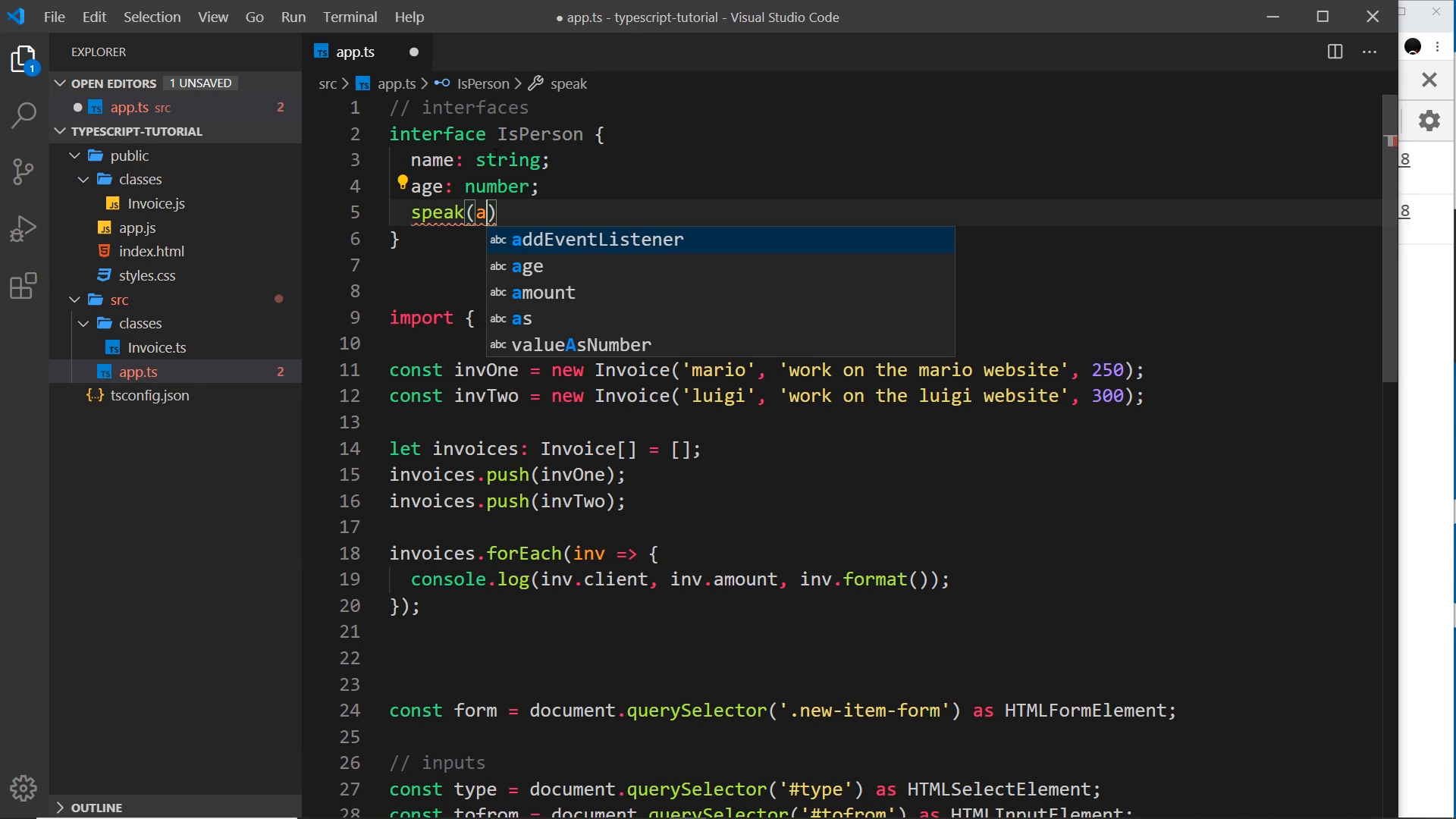
Task: Click speak in the breadcrumb
Action: (569, 83)
